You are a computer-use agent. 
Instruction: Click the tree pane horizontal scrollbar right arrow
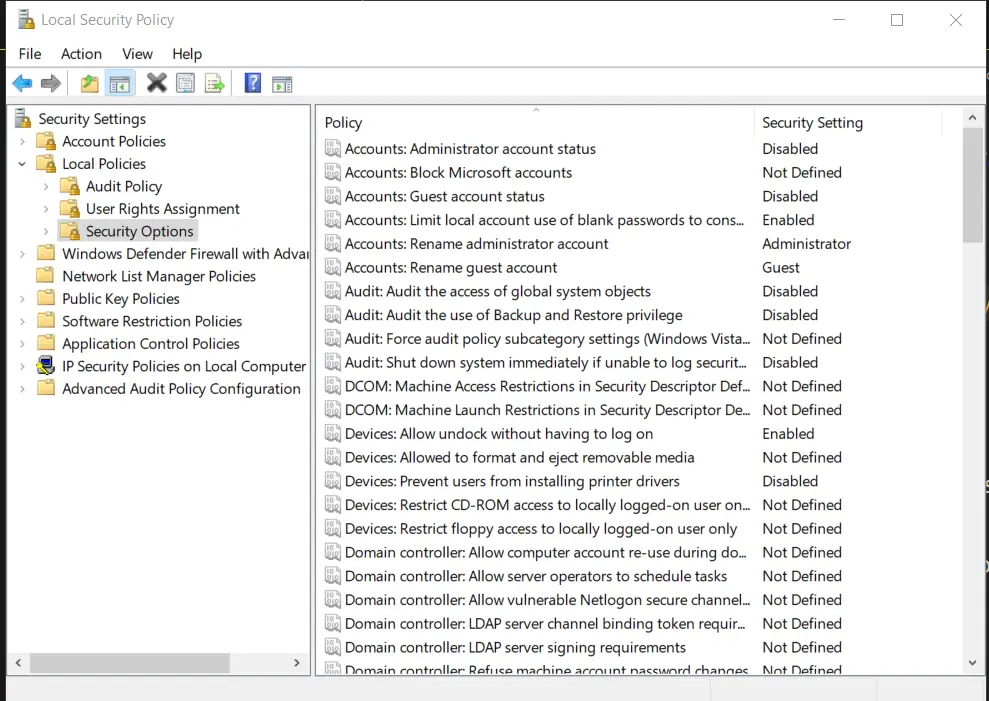pos(297,663)
